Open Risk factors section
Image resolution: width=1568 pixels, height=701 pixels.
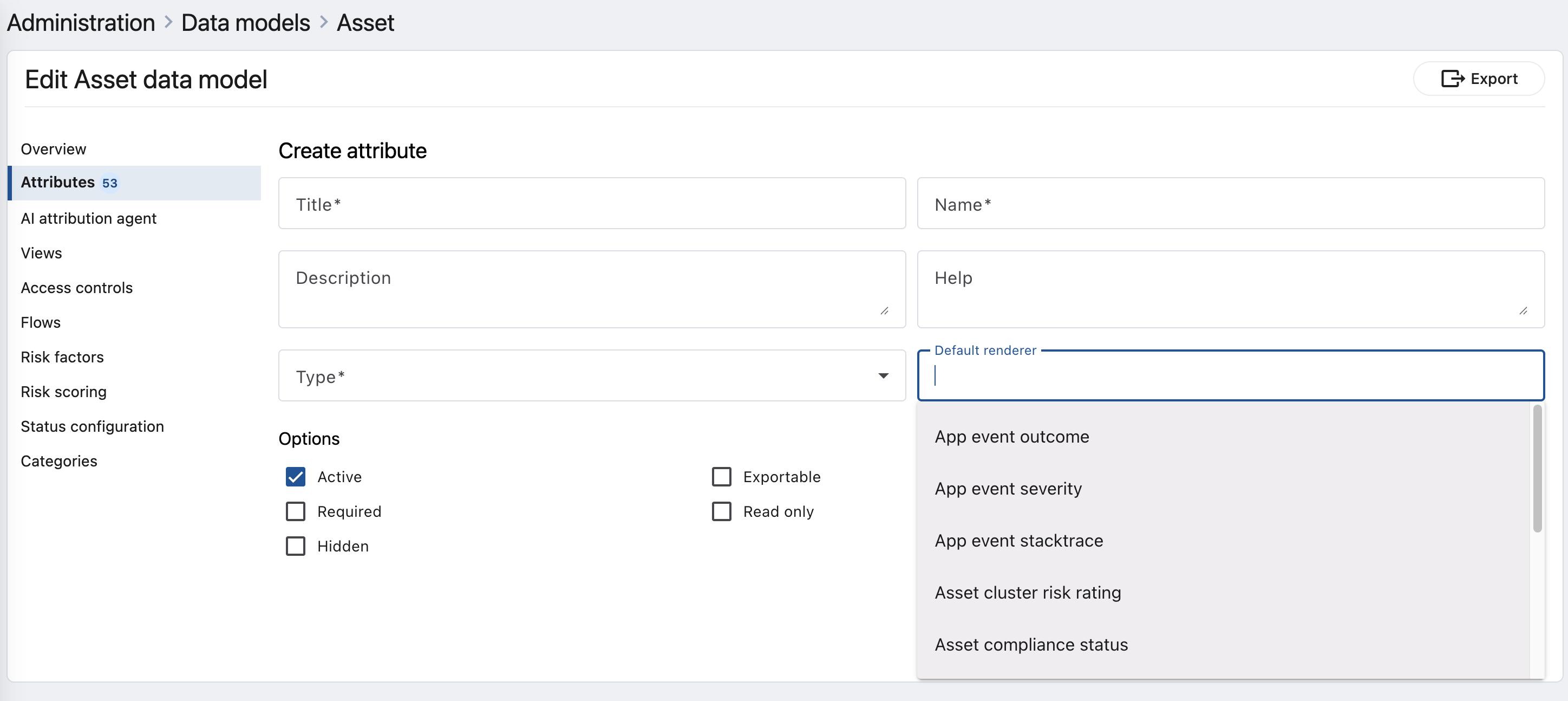click(x=62, y=357)
